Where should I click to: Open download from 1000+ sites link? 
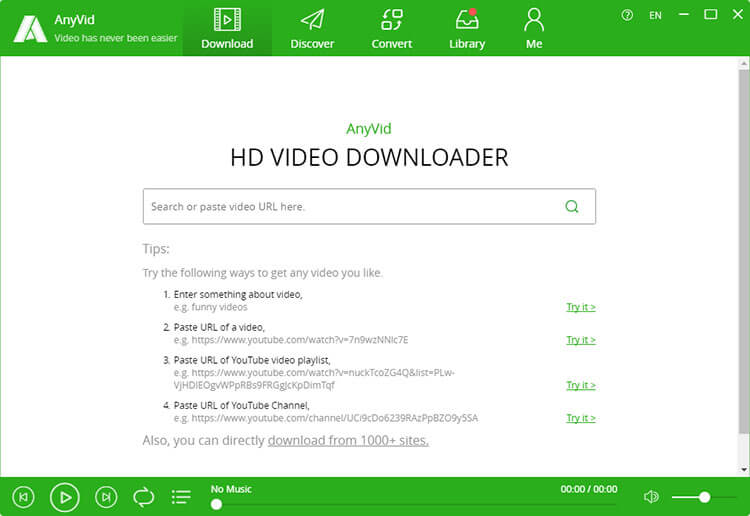click(348, 440)
